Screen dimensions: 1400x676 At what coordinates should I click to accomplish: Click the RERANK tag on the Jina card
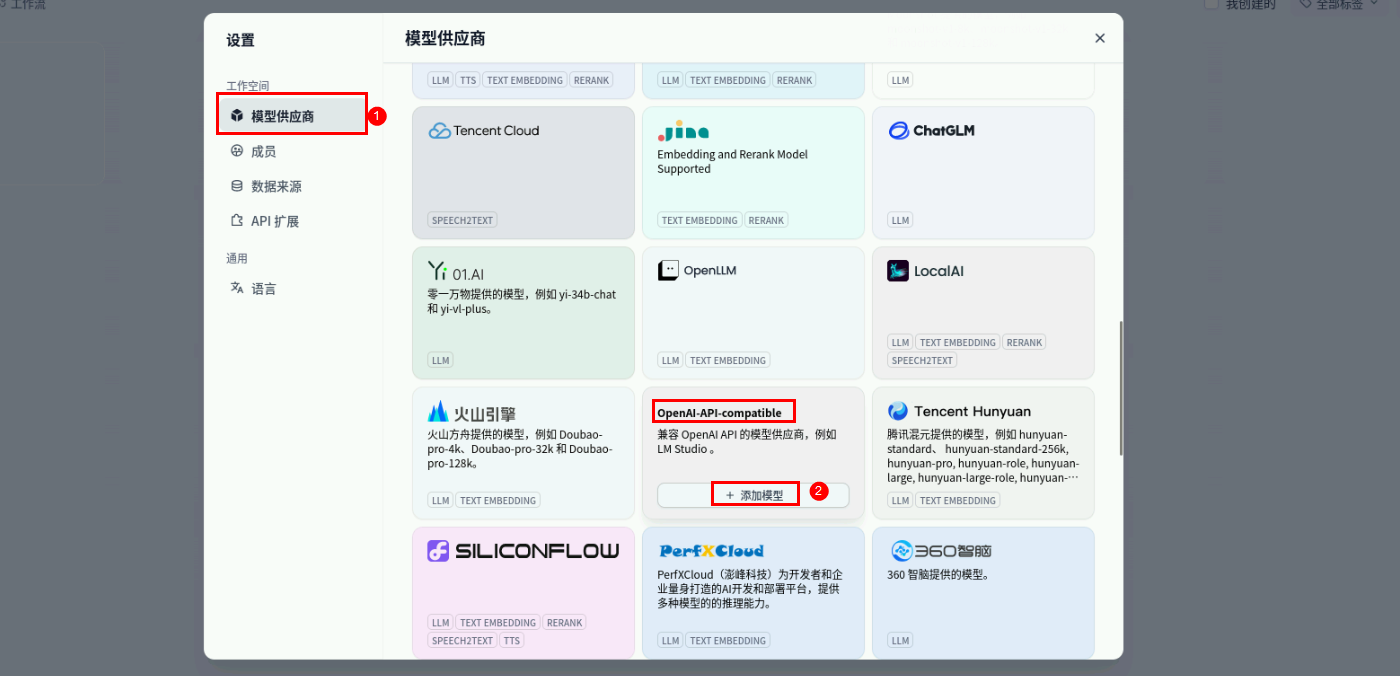[x=766, y=220]
